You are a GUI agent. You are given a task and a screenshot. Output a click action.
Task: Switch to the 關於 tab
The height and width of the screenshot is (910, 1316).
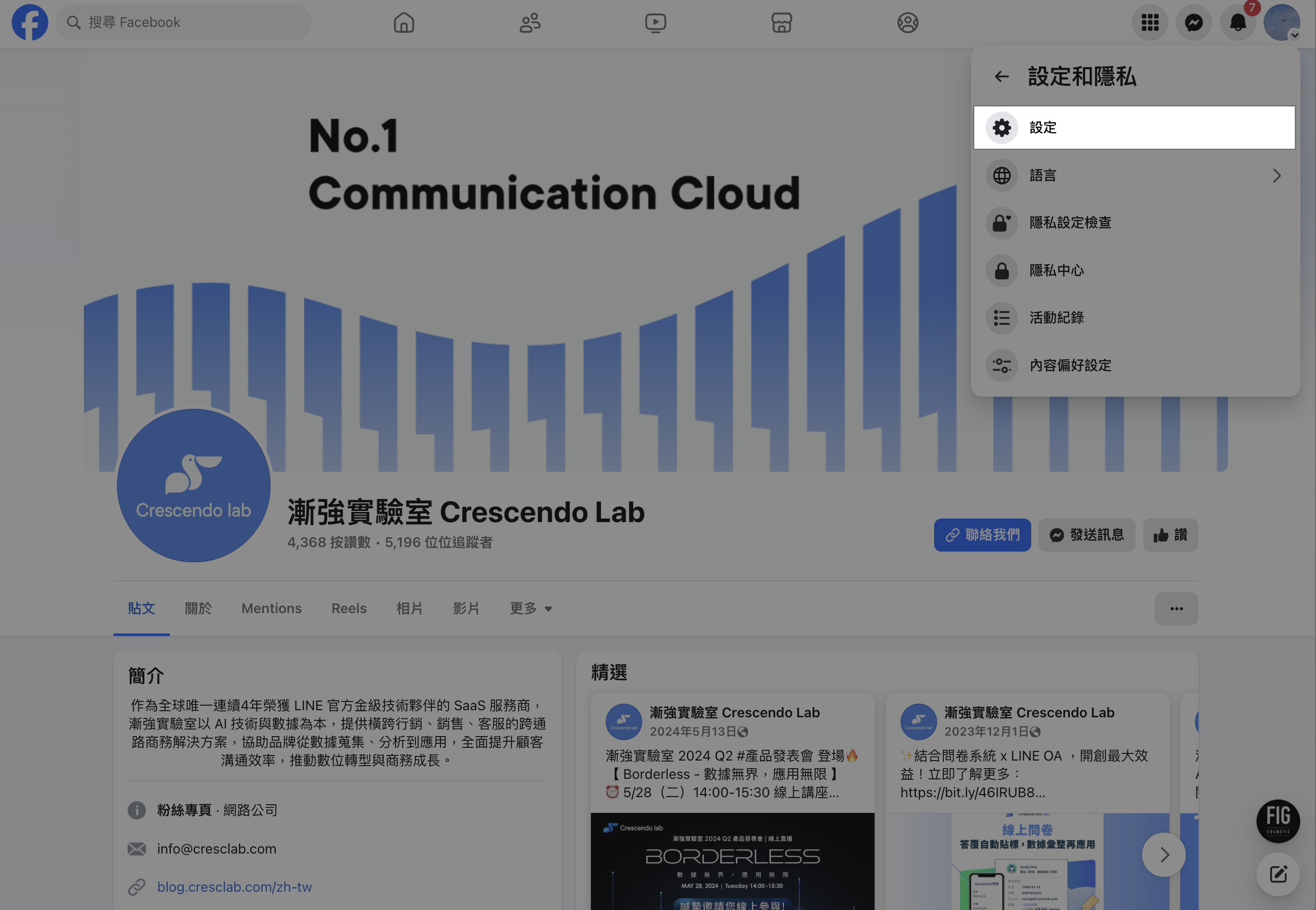pos(198,609)
